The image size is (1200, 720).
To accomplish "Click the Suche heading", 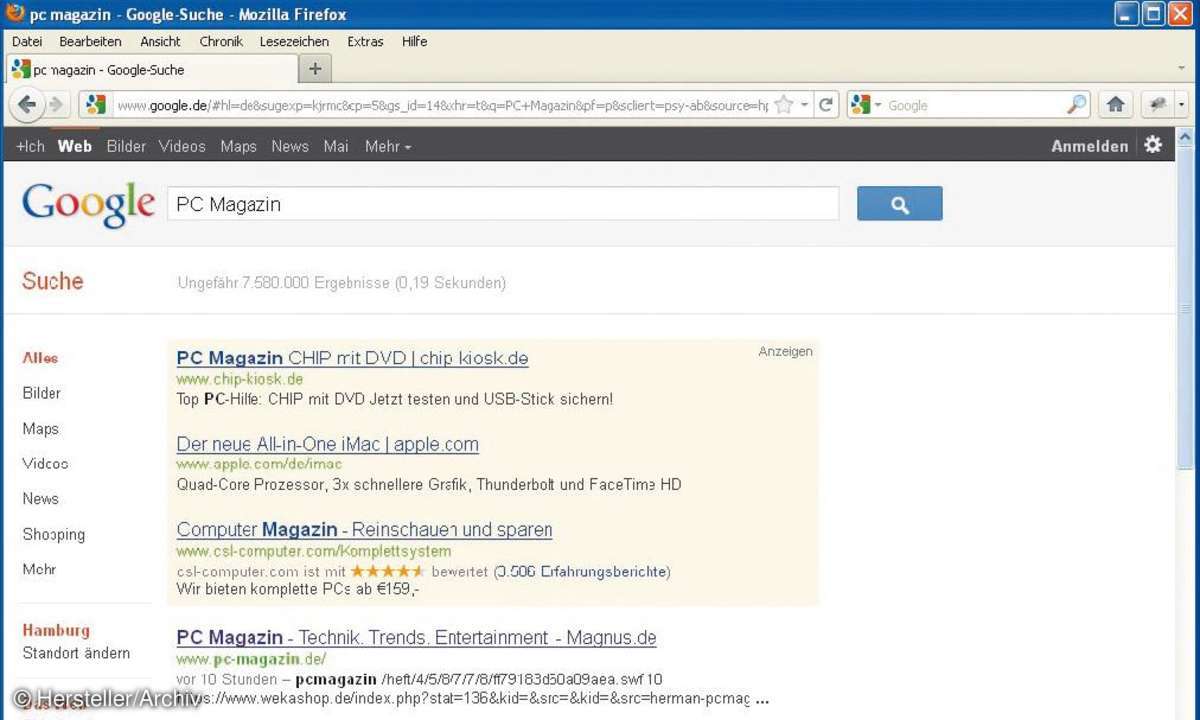I will click(x=53, y=281).
